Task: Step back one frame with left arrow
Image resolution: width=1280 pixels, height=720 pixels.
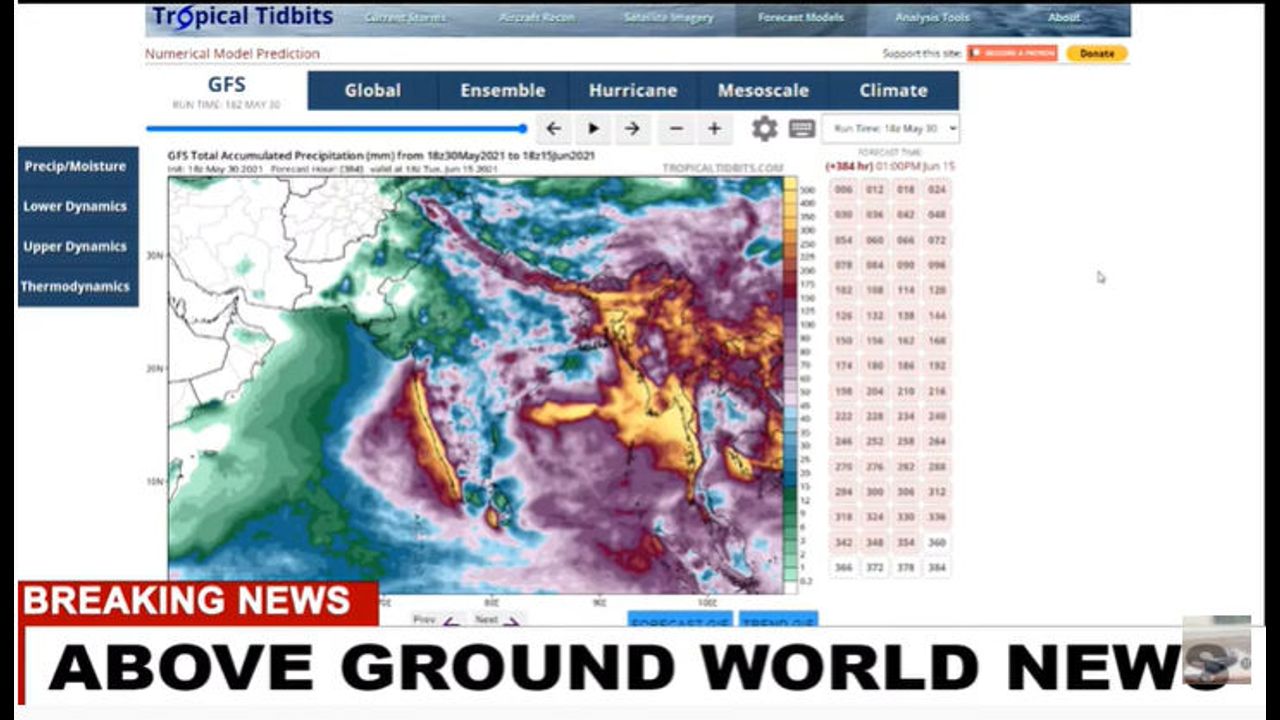Action: point(553,129)
